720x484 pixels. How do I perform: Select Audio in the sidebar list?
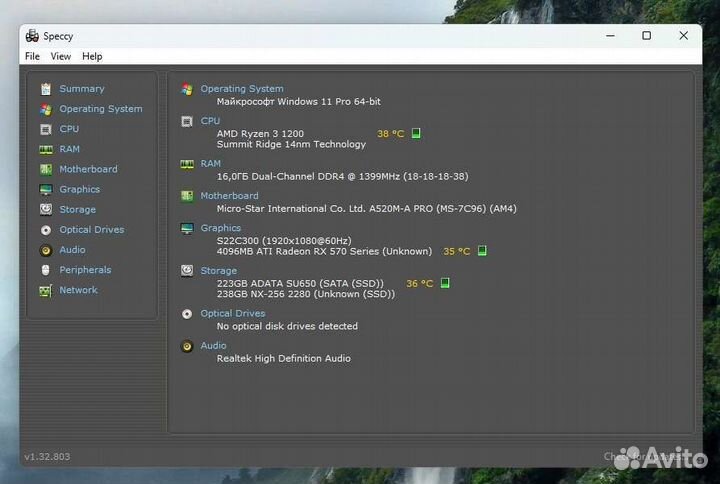(73, 250)
